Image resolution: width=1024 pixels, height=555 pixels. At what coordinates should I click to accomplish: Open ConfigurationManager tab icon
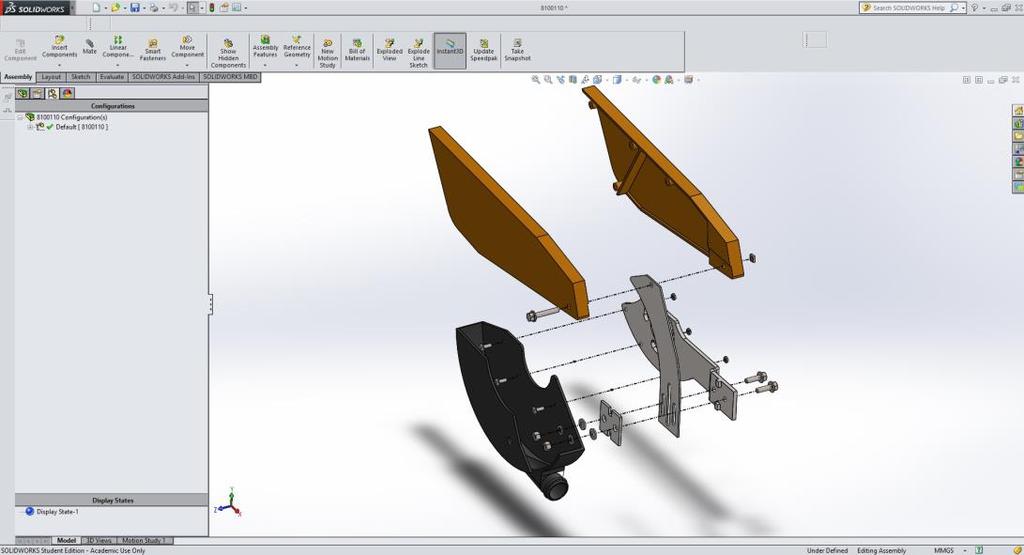52,93
